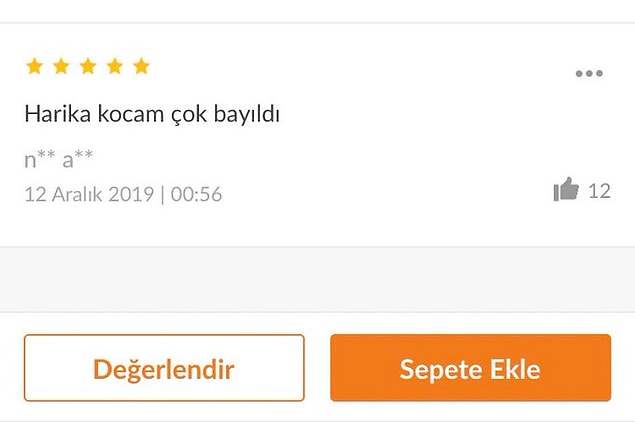The height and width of the screenshot is (422, 635).
Task: Add the product with Sepete Ekle
Action: coord(471,368)
